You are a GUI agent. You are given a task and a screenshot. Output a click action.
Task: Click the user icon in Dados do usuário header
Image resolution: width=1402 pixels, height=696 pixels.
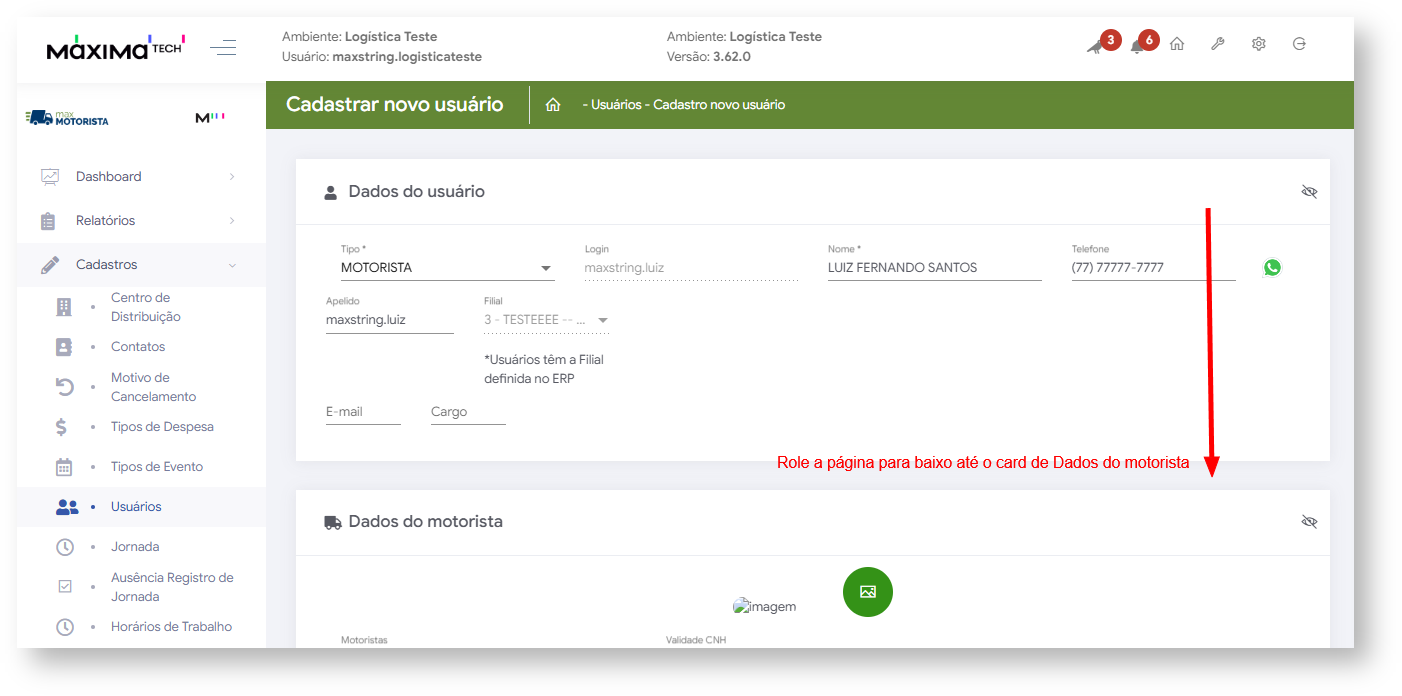(331, 193)
